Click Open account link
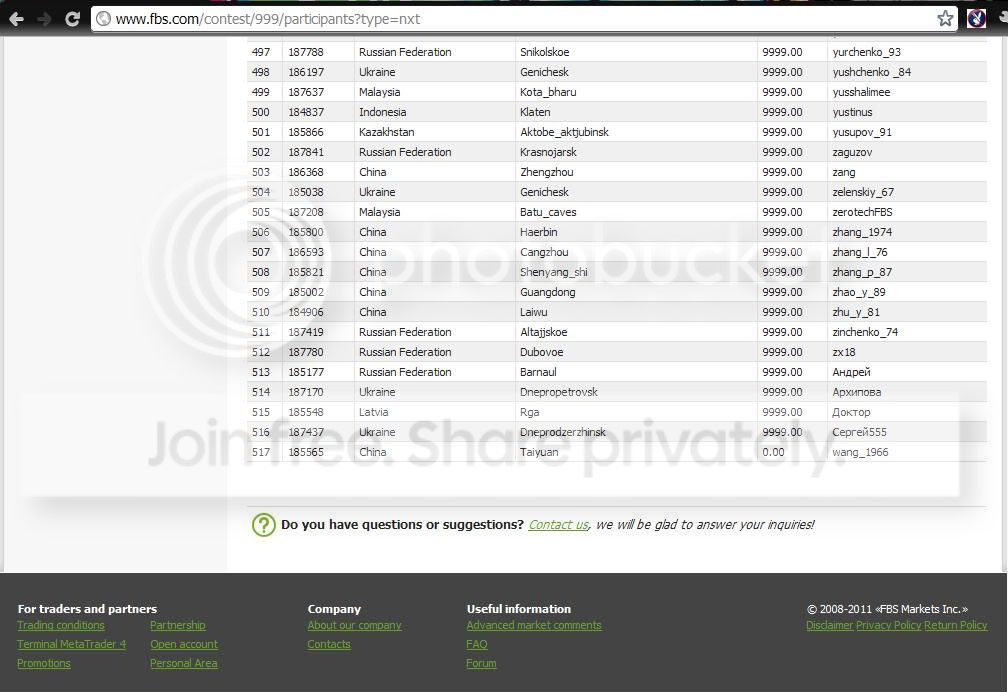Image resolution: width=1008 pixels, height=692 pixels. pyautogui.click(x=183, y=644)
